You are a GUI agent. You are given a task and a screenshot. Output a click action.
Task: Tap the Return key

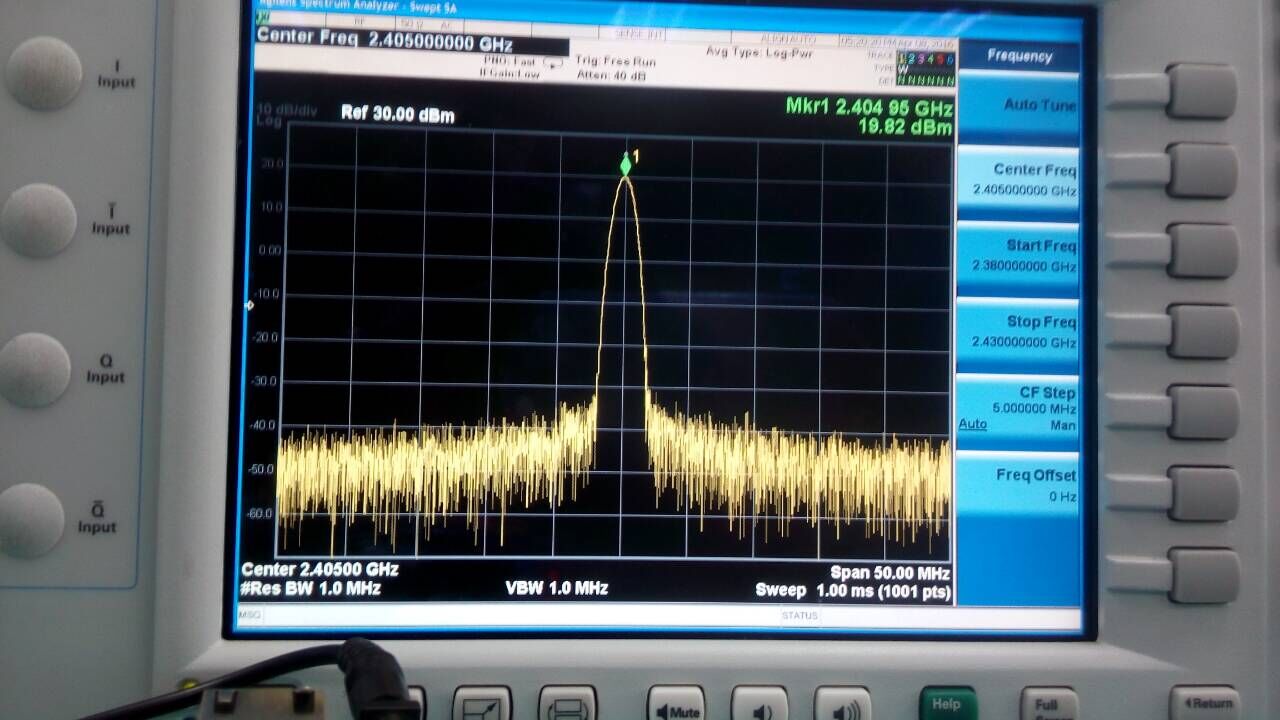1204,703
